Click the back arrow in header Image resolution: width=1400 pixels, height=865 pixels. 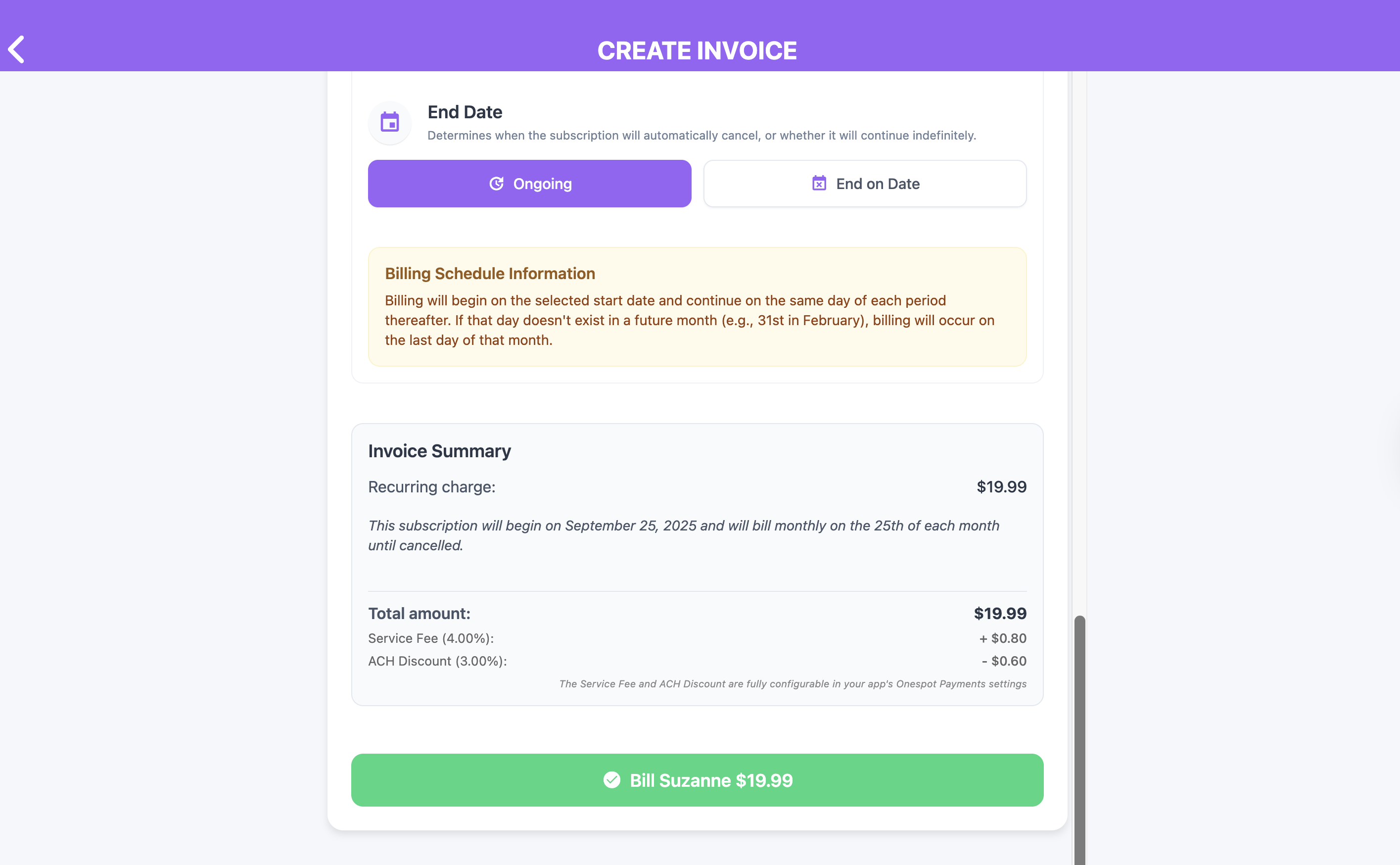17,50
